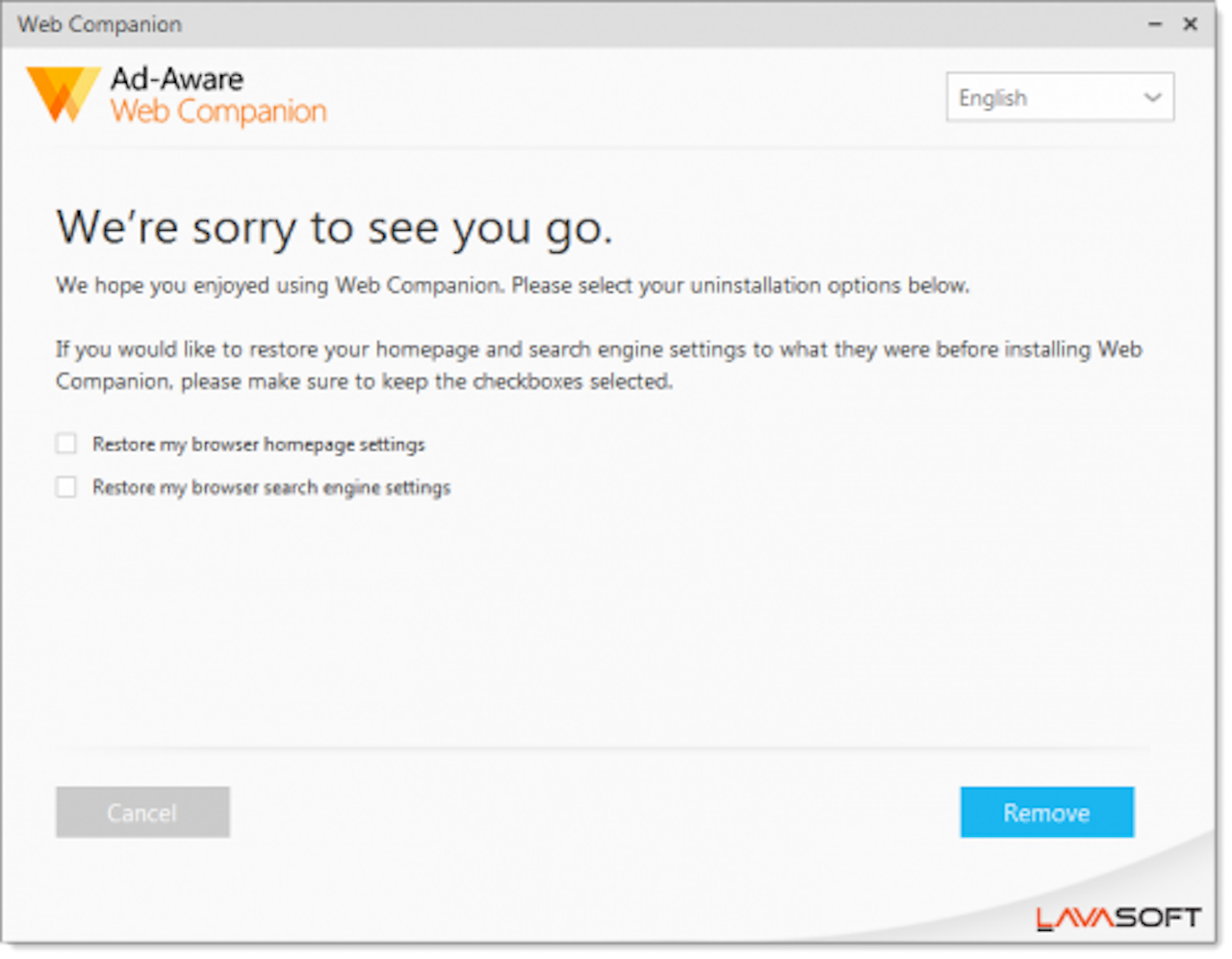Click the 'Restore my browser homepage settings' label
Image resolution: width=1232 pixels, height=959 pixels.
259,445
